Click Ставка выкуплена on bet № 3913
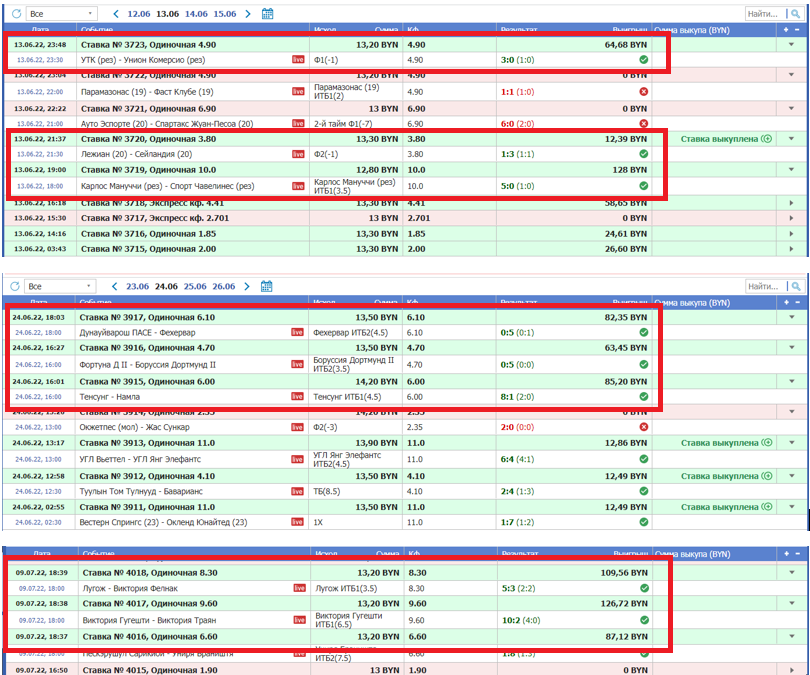The image size is (810, 675). click(x=714, y=443)
